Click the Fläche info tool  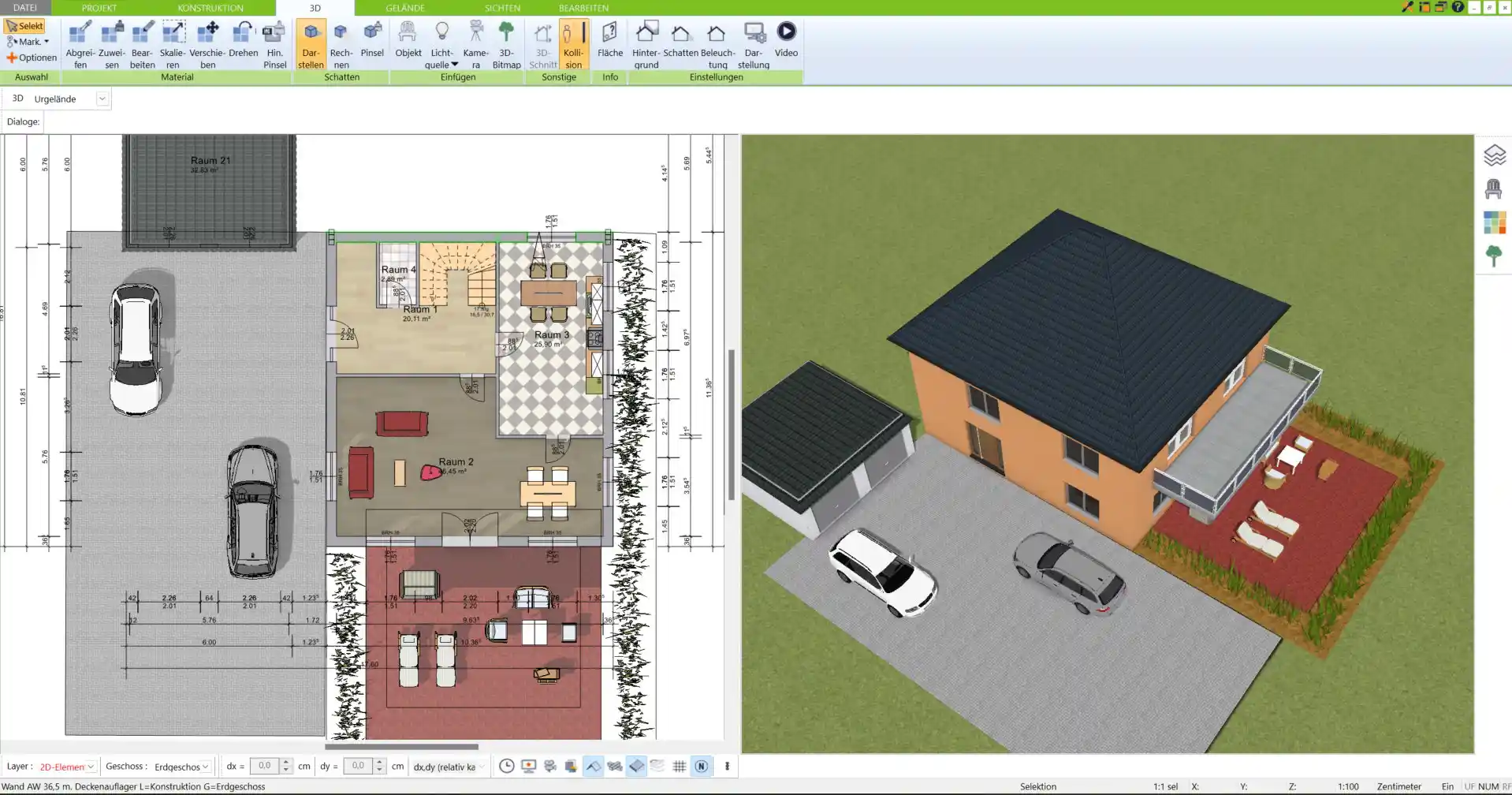pos(609,39)
